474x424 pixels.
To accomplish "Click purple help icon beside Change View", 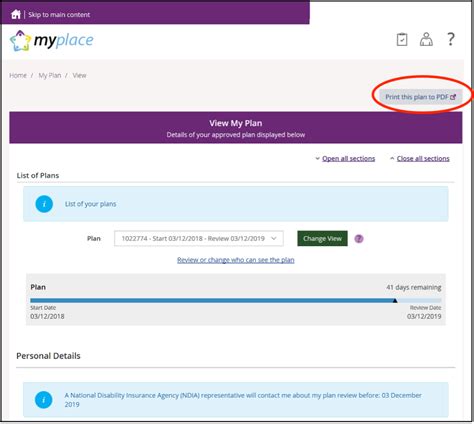I will 359,239.
